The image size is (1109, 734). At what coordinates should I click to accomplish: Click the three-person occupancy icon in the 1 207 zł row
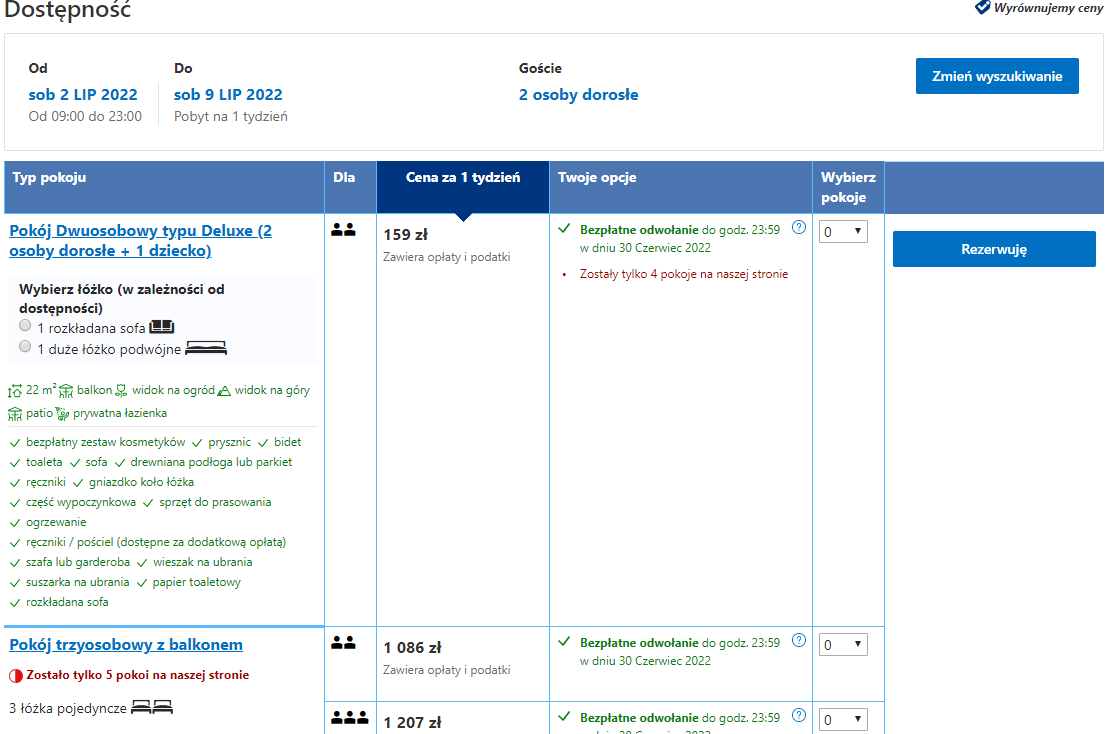pyautogui.click(x=349, y=718)
